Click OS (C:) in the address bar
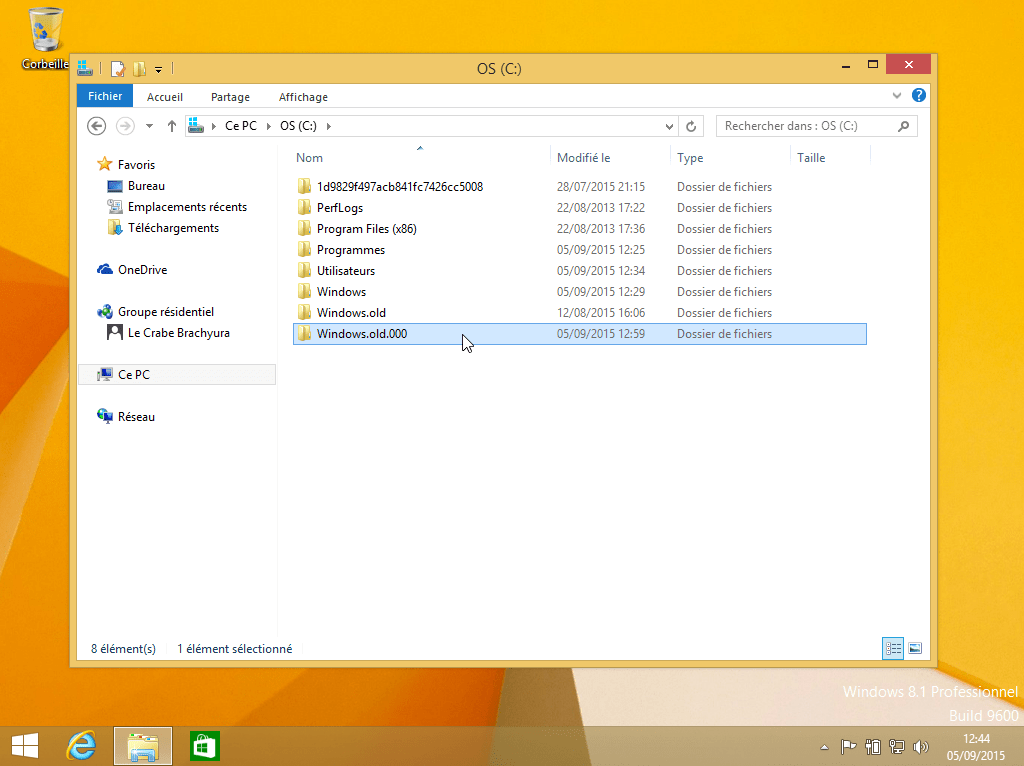1024x766 pixels. pos(298,126)
